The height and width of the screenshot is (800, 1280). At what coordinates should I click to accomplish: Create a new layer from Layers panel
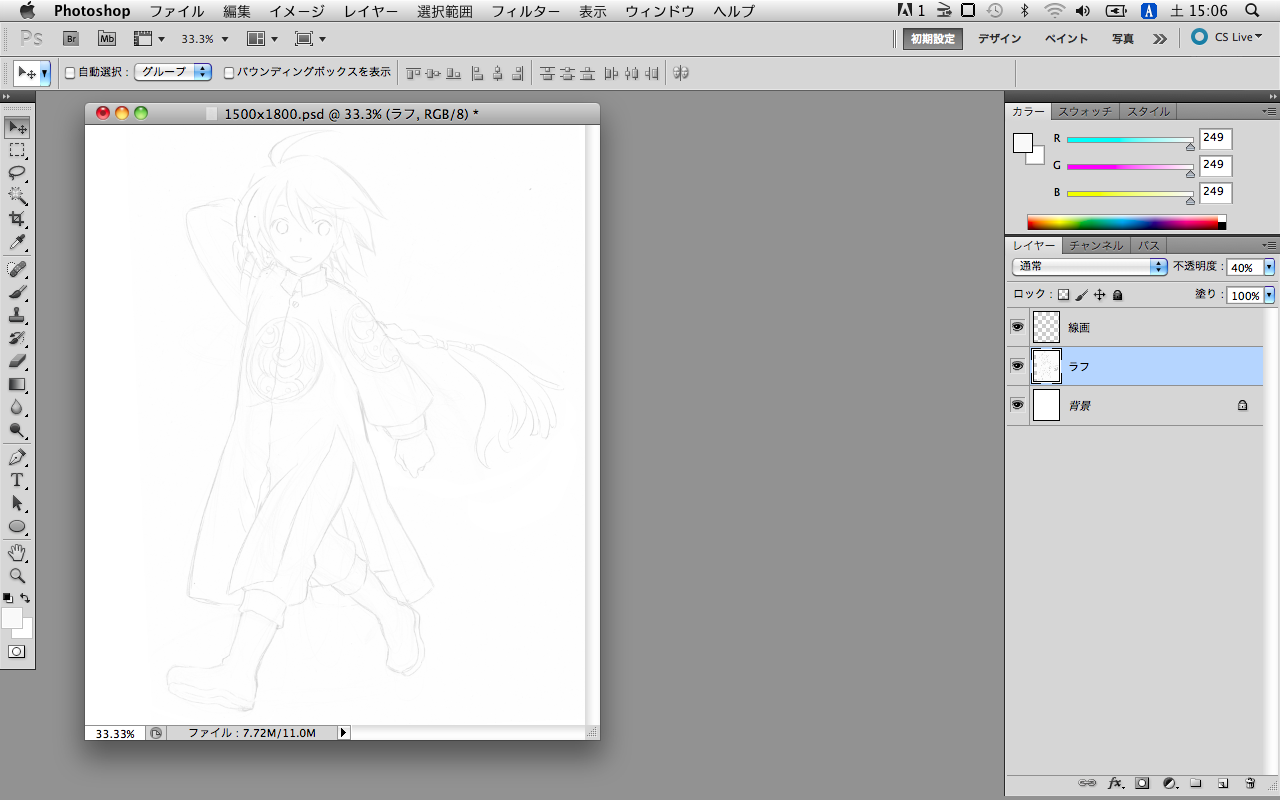point(1222,783)
